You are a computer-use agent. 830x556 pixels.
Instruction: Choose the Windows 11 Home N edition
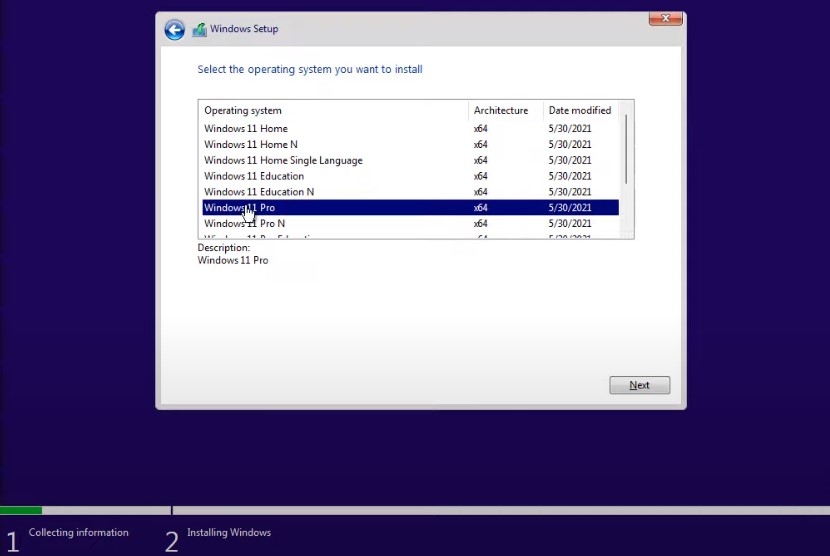[251, 145]
